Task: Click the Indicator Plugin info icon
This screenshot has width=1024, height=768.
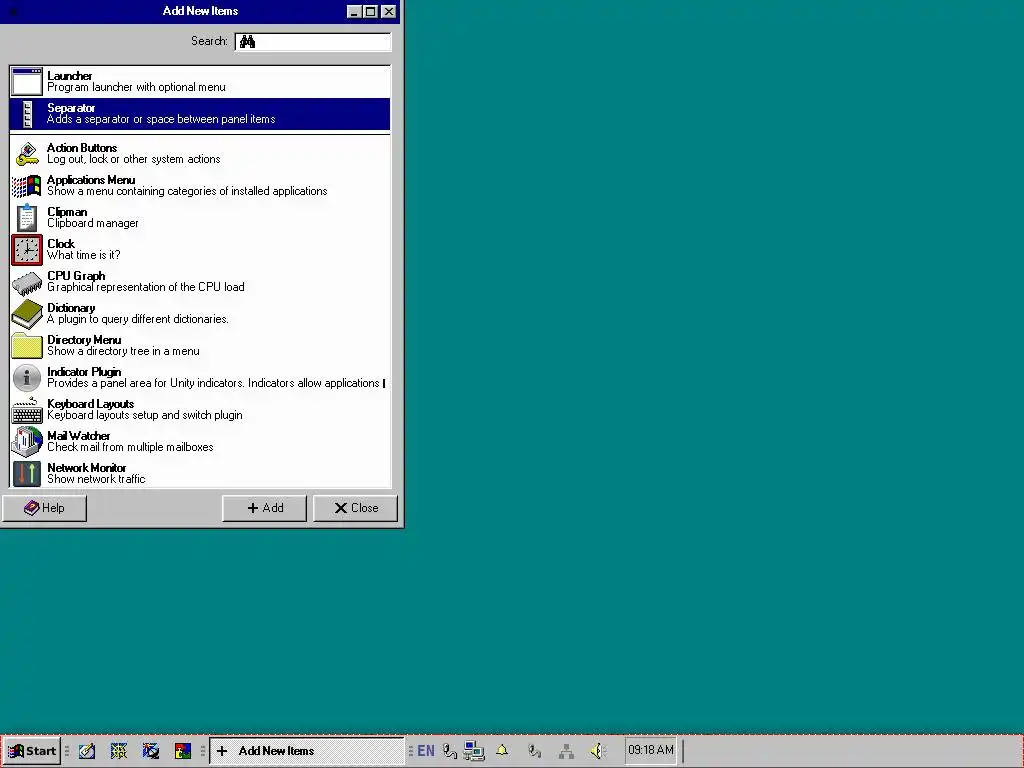Action: [27, 377]
